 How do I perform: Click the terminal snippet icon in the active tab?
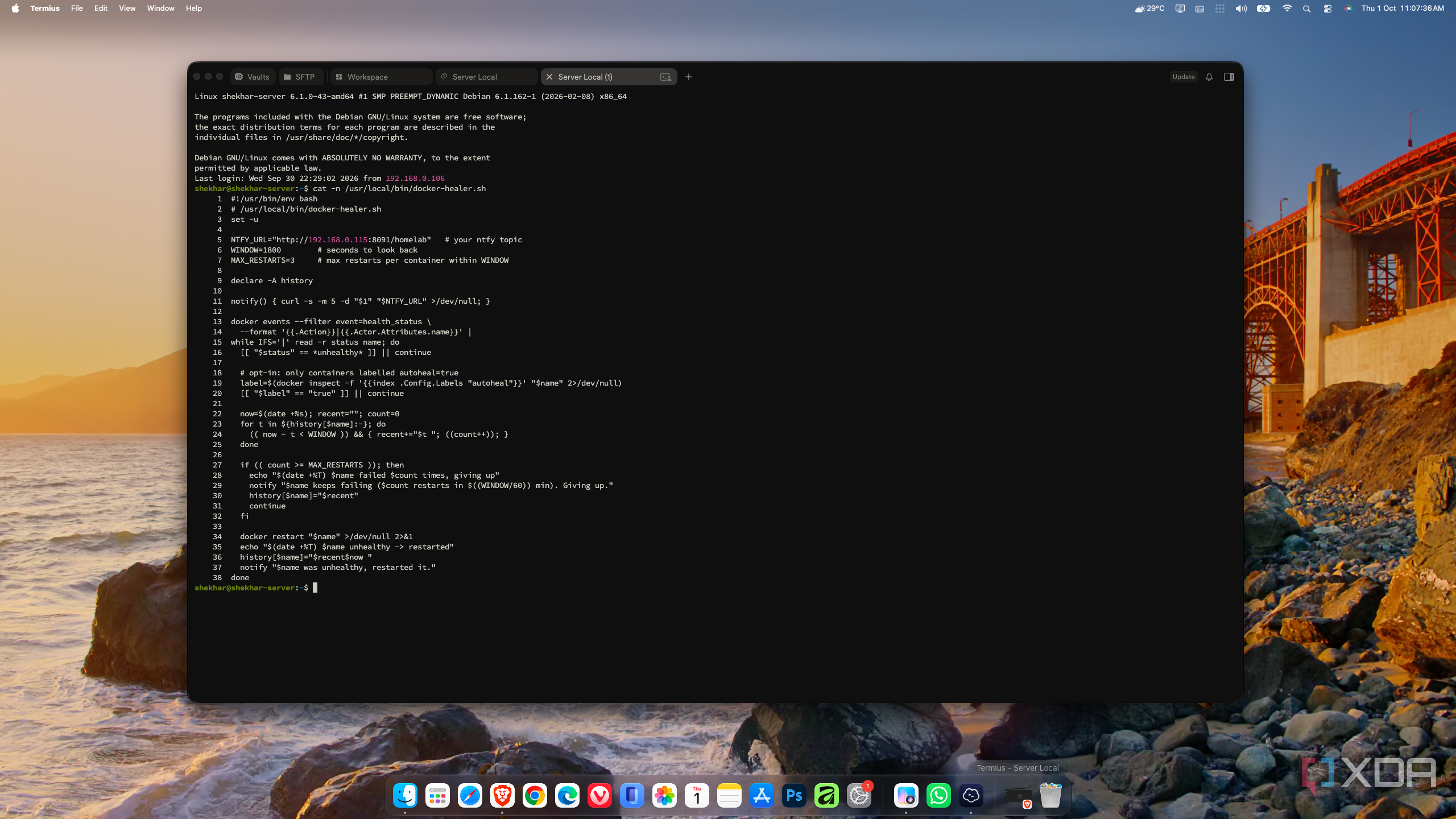(665, 77)
